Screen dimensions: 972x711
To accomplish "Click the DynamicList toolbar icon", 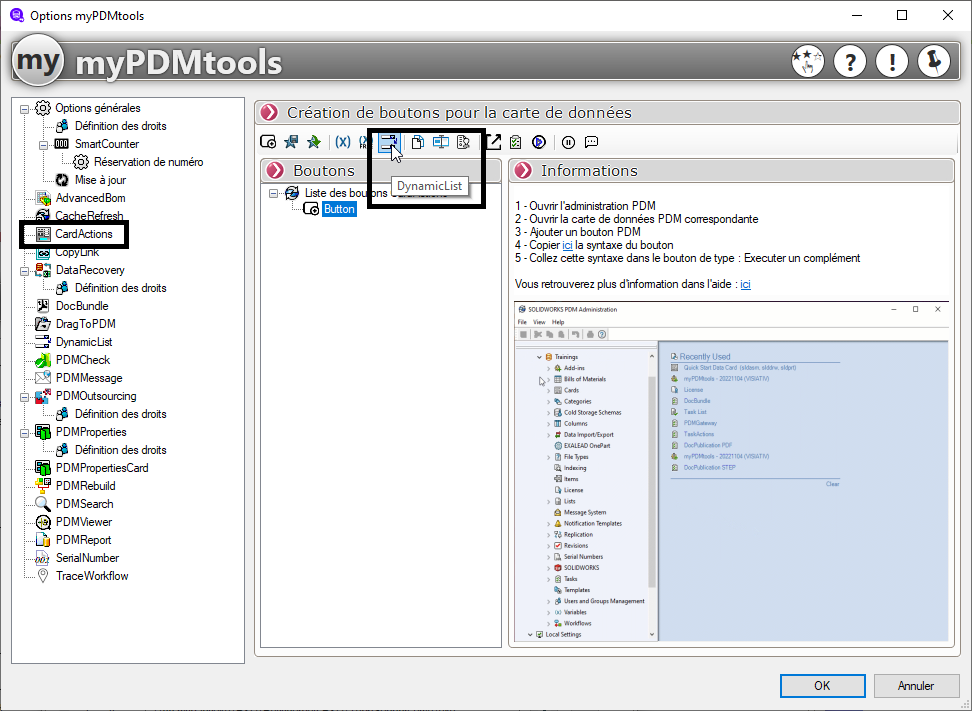I will (388, 142).
